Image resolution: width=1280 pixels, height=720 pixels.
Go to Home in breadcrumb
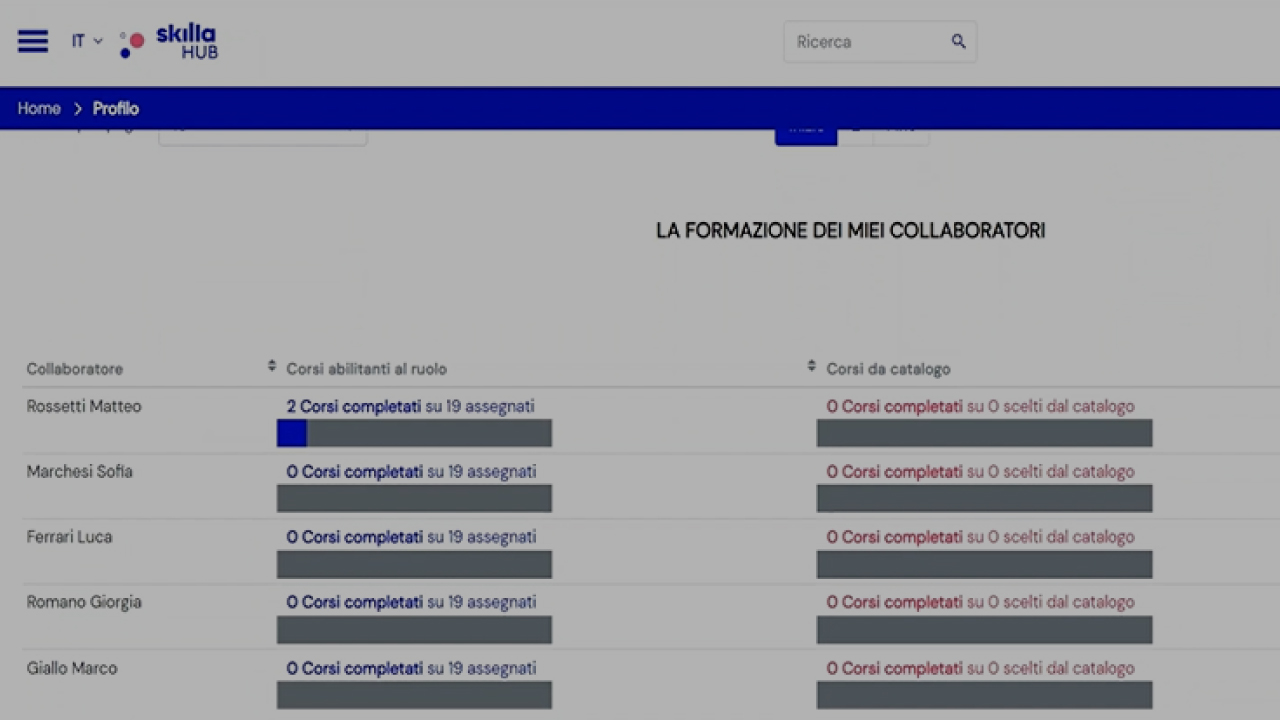[39, 109]
